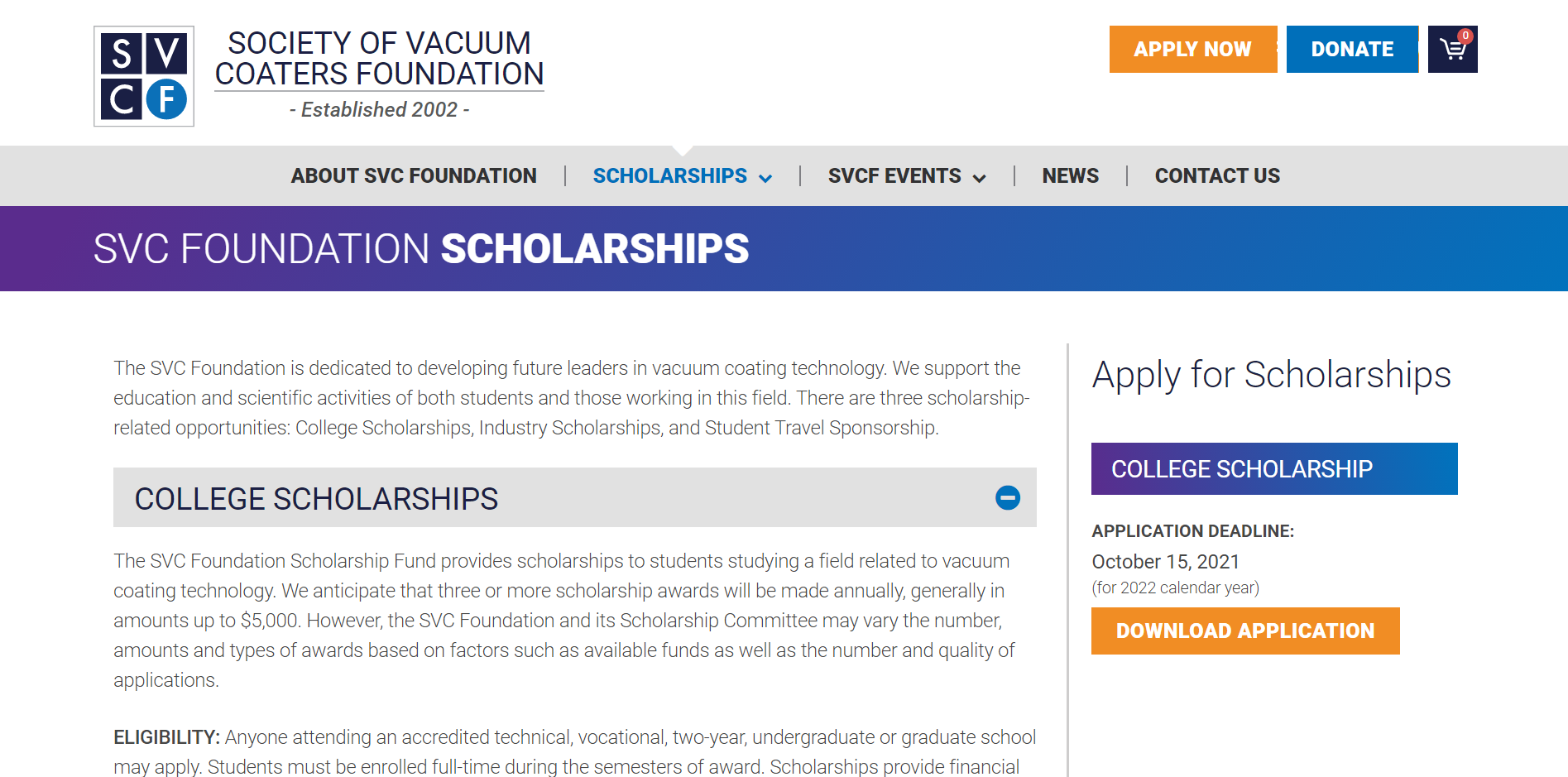
Task: Click the DONATE button
Action: click(x=1351, y=49)
